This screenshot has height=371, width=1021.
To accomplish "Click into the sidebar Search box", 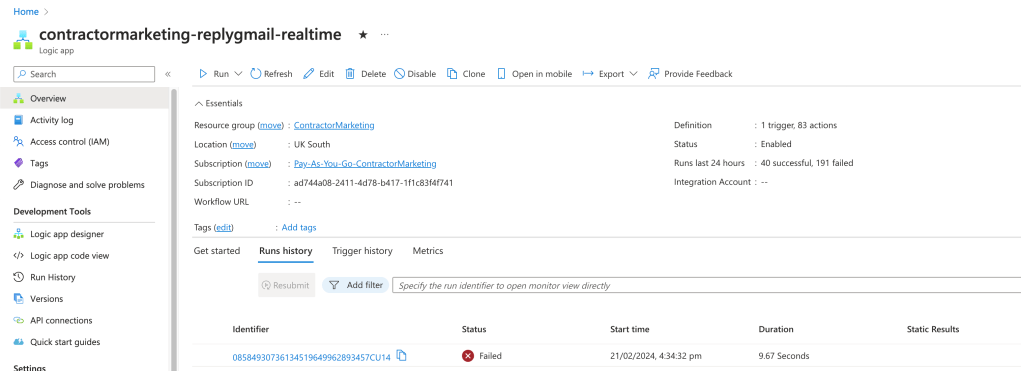I will (x=84, y=74).
